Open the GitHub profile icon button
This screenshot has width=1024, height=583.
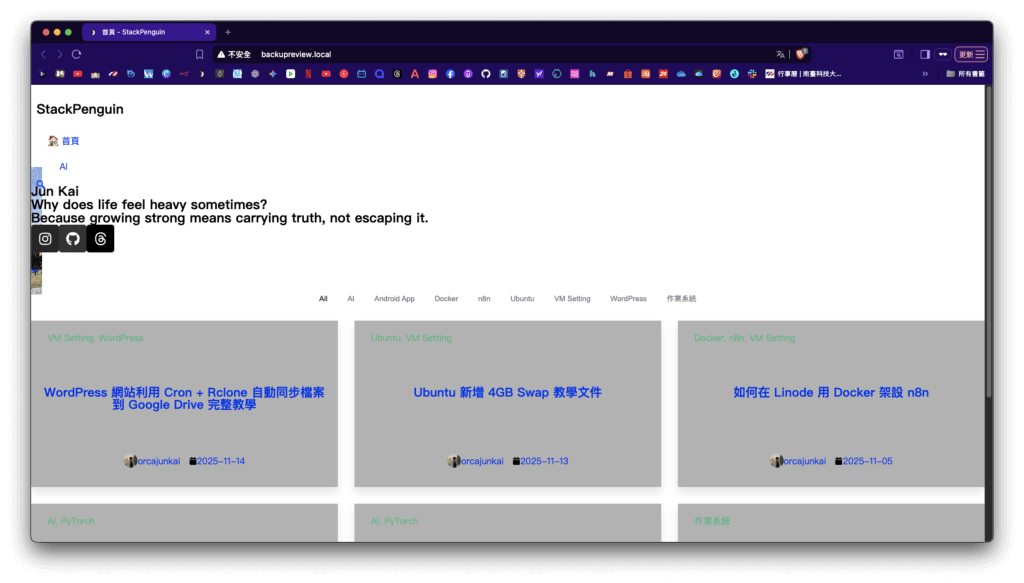(72, 239)
